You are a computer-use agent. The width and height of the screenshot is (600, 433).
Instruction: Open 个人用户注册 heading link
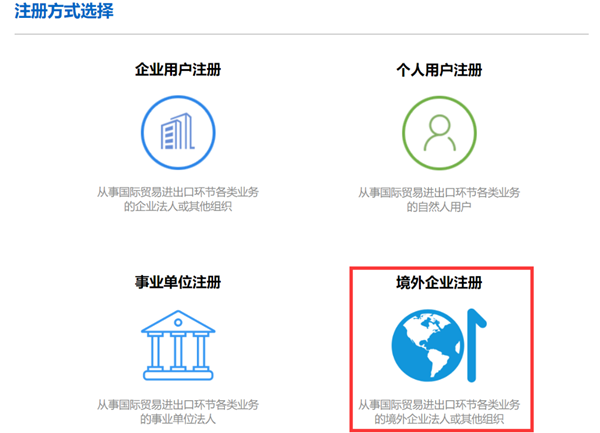click(439, 70)
